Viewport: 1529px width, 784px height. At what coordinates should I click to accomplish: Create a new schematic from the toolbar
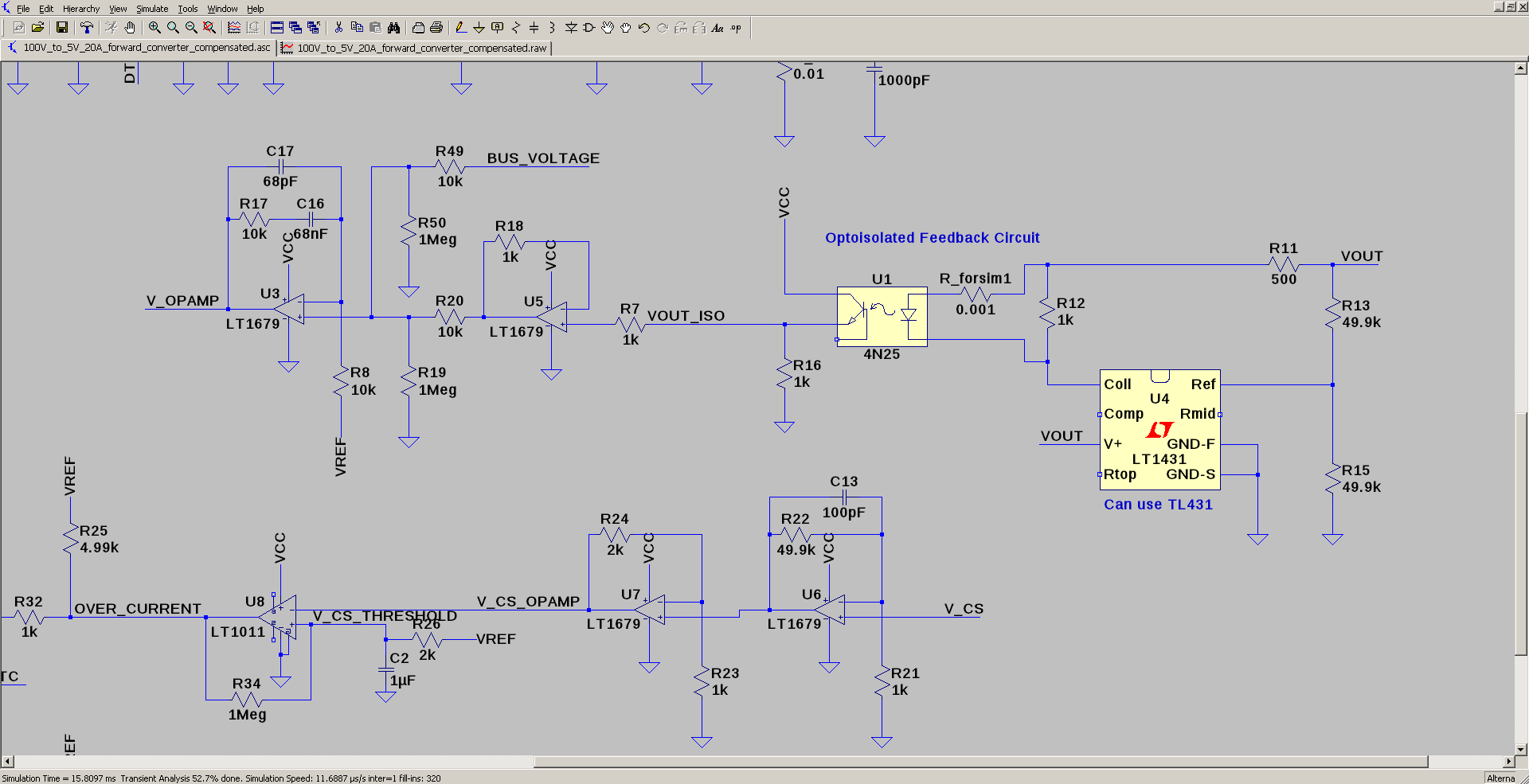(x=19, y=28)
